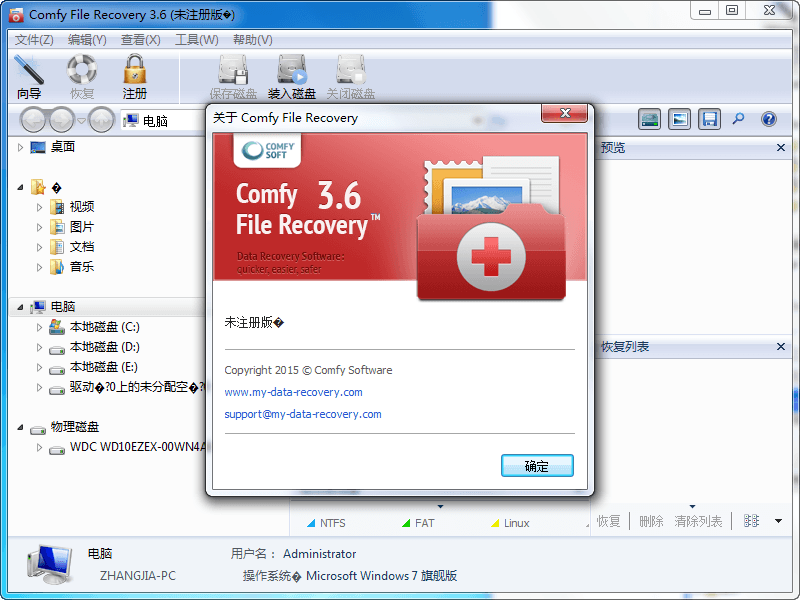Collapse the 电脑 tree node

pos(20,307)
